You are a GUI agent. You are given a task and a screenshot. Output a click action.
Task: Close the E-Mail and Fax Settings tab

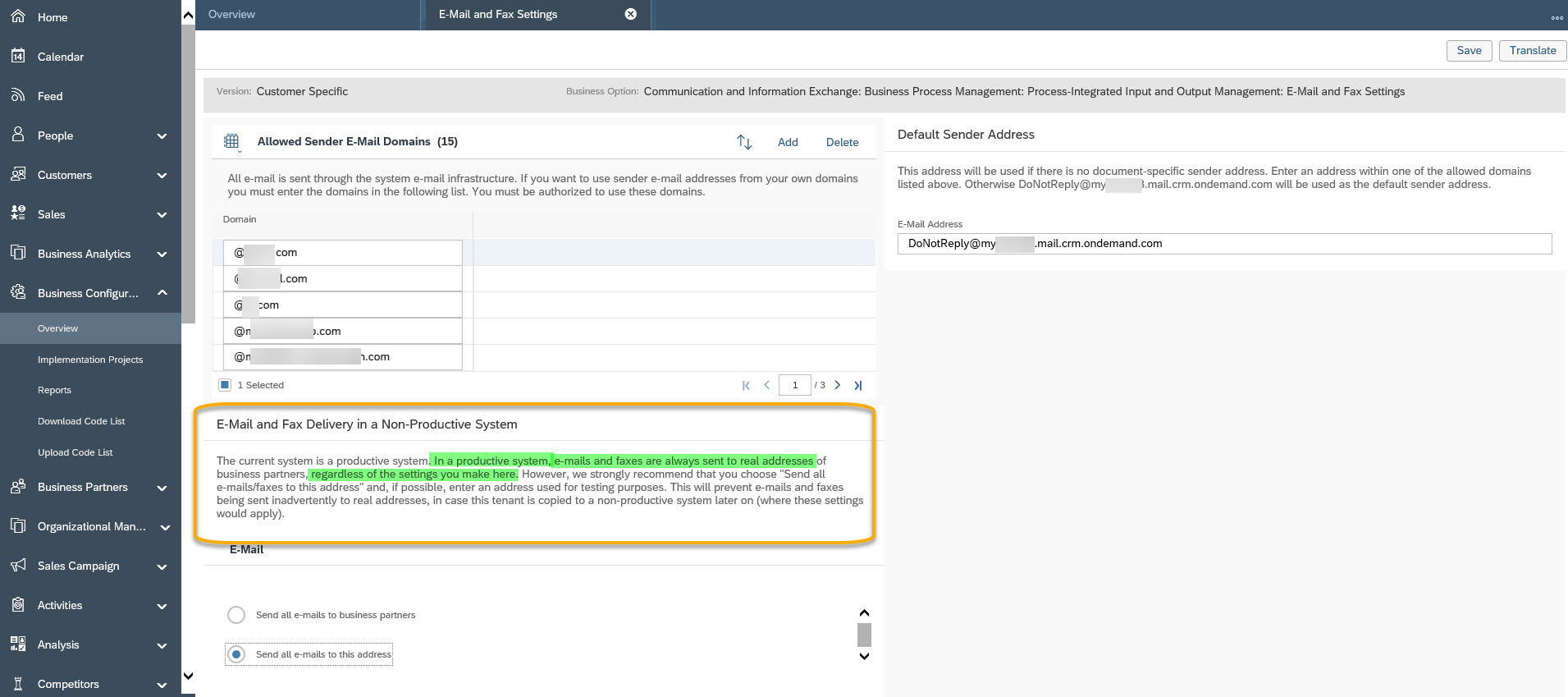point(631,14)
